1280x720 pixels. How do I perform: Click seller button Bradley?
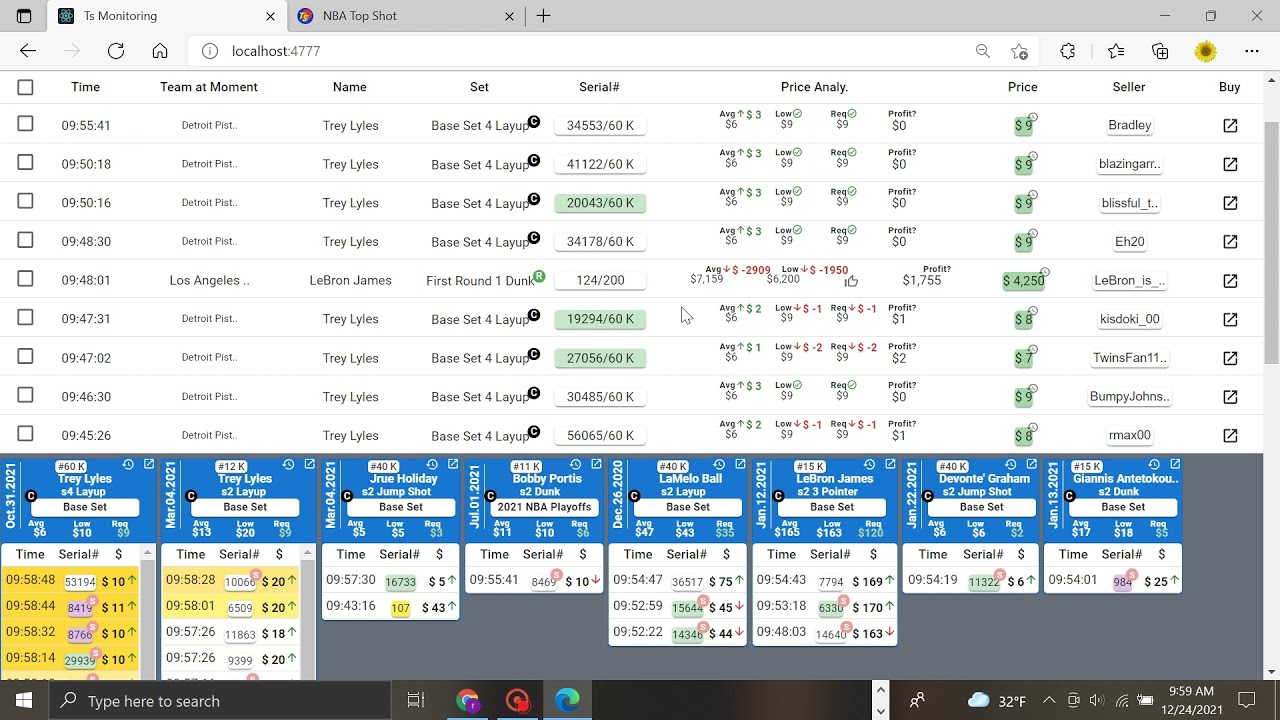click(1129, 126)
